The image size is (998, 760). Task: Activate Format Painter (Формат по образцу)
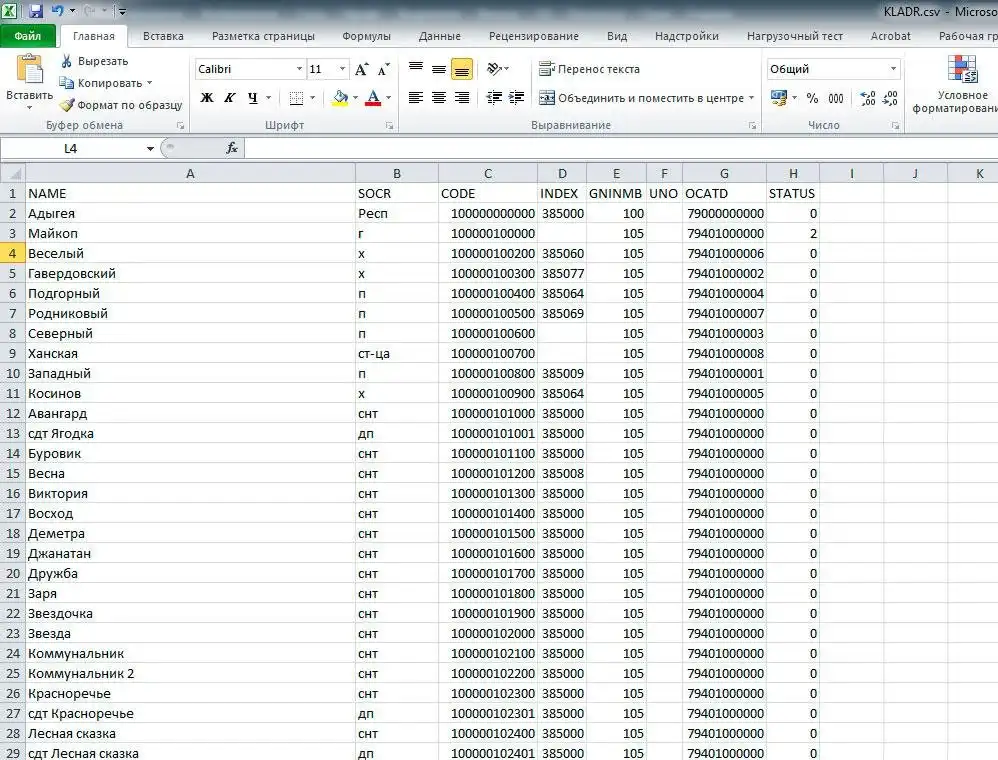pyautogui.click(x=121, y=105)
